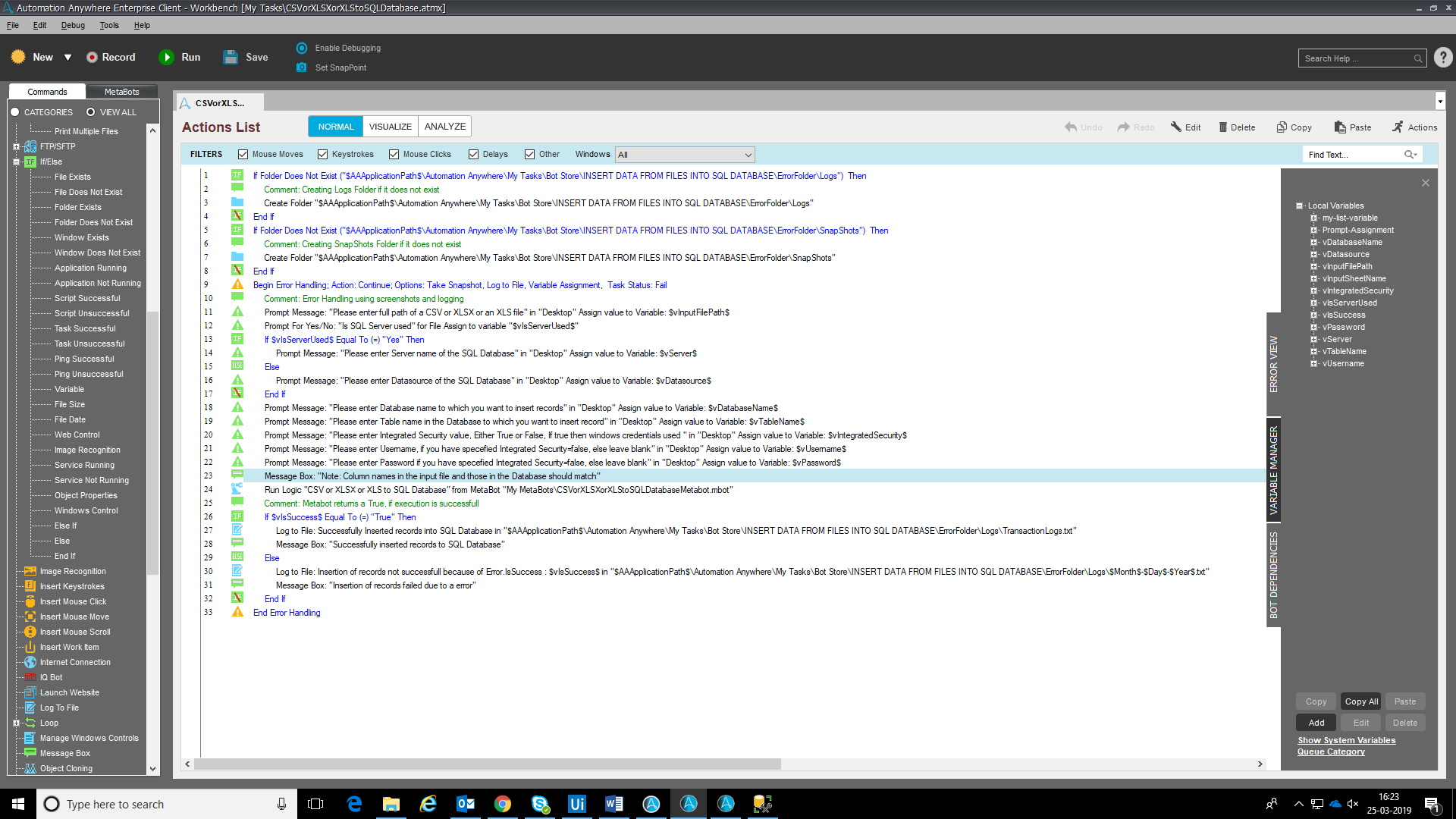1456x819 pixels.
Task: Switch to the MetaBots tab
Action: (x=121, y=92)
